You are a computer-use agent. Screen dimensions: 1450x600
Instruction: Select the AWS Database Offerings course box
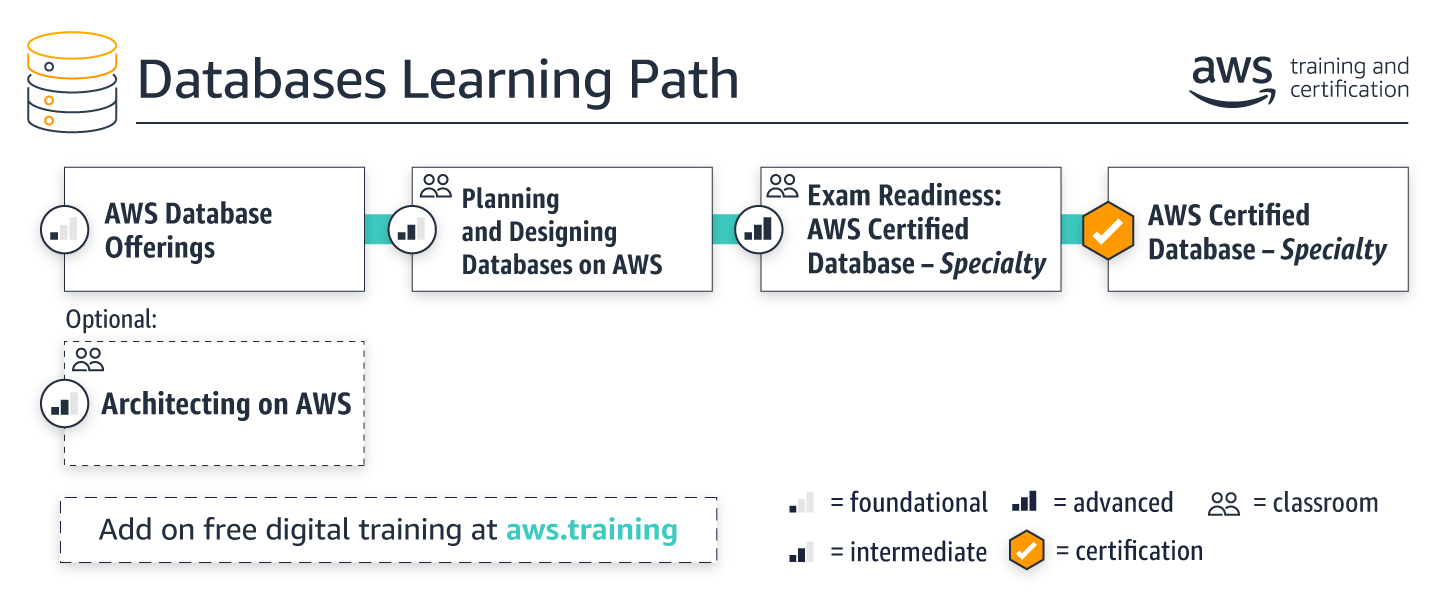214,229
